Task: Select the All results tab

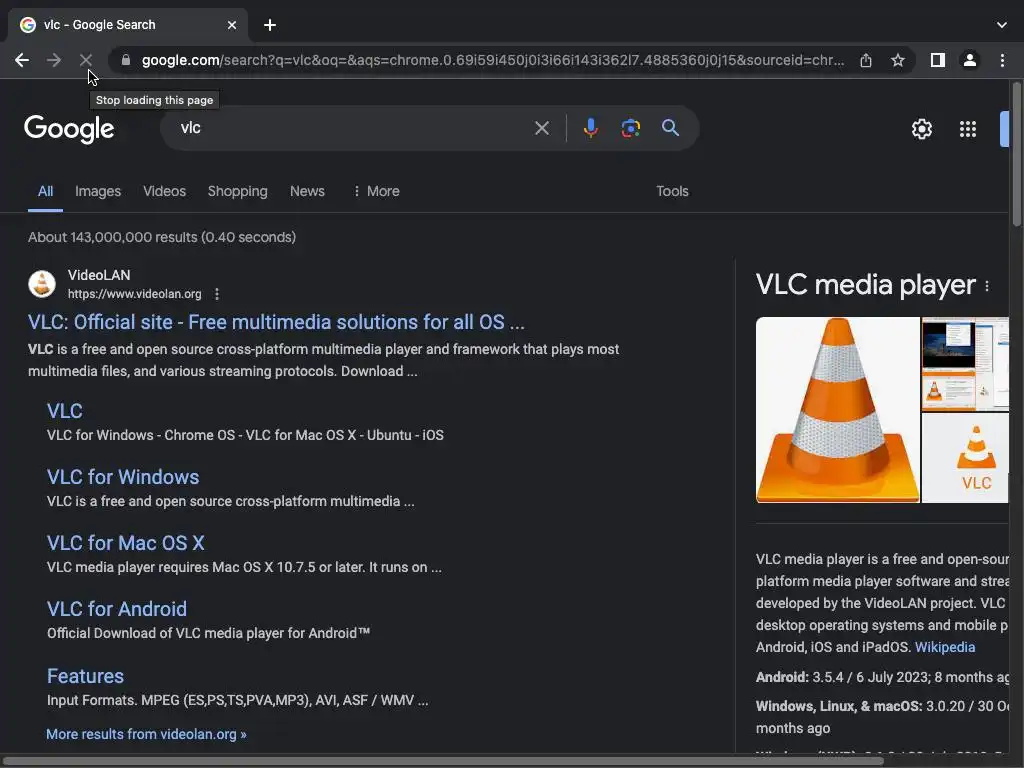Action: 45,191
